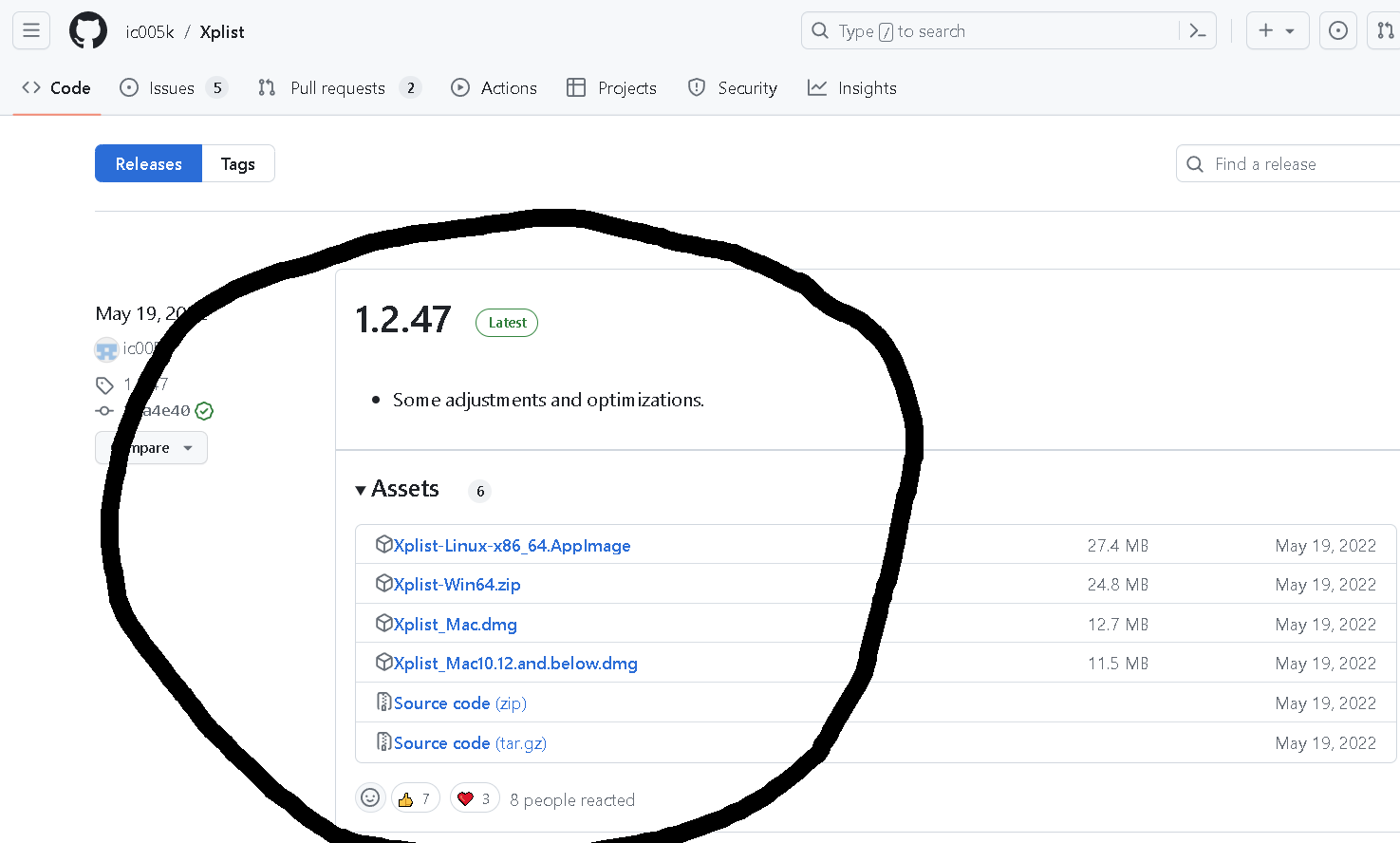Expand the create-new dropdown caret
The height and width of the screenshot is (843, 1400).
1290,31
